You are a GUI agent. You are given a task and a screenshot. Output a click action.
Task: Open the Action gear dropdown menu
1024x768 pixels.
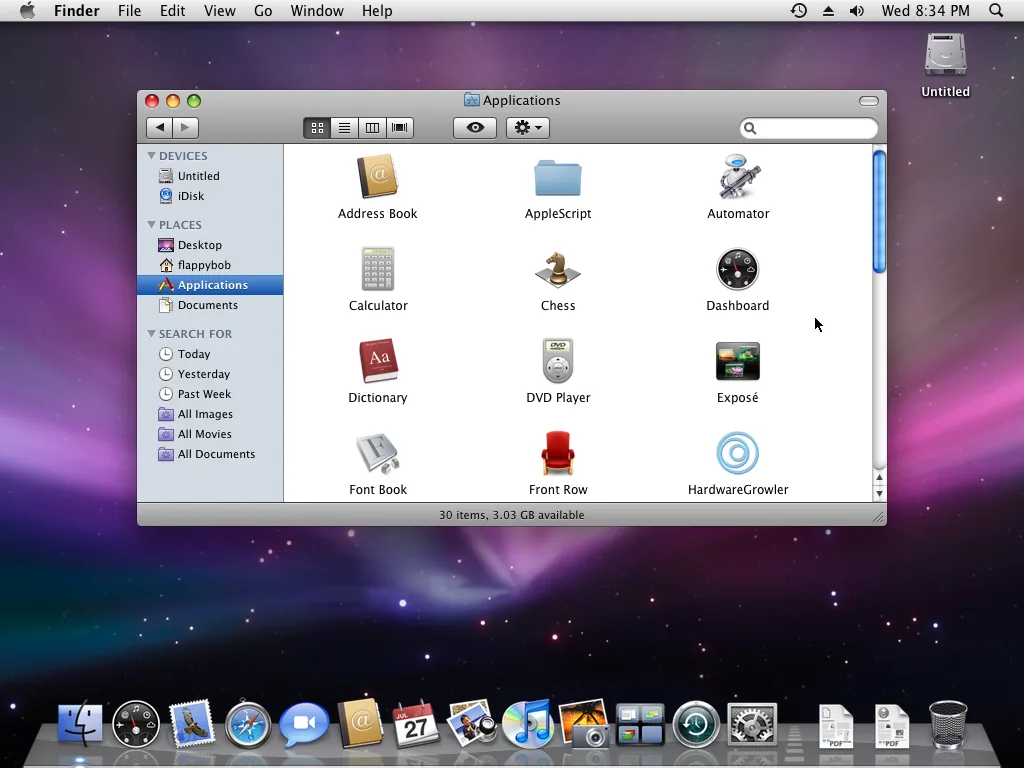coord(528,128)
